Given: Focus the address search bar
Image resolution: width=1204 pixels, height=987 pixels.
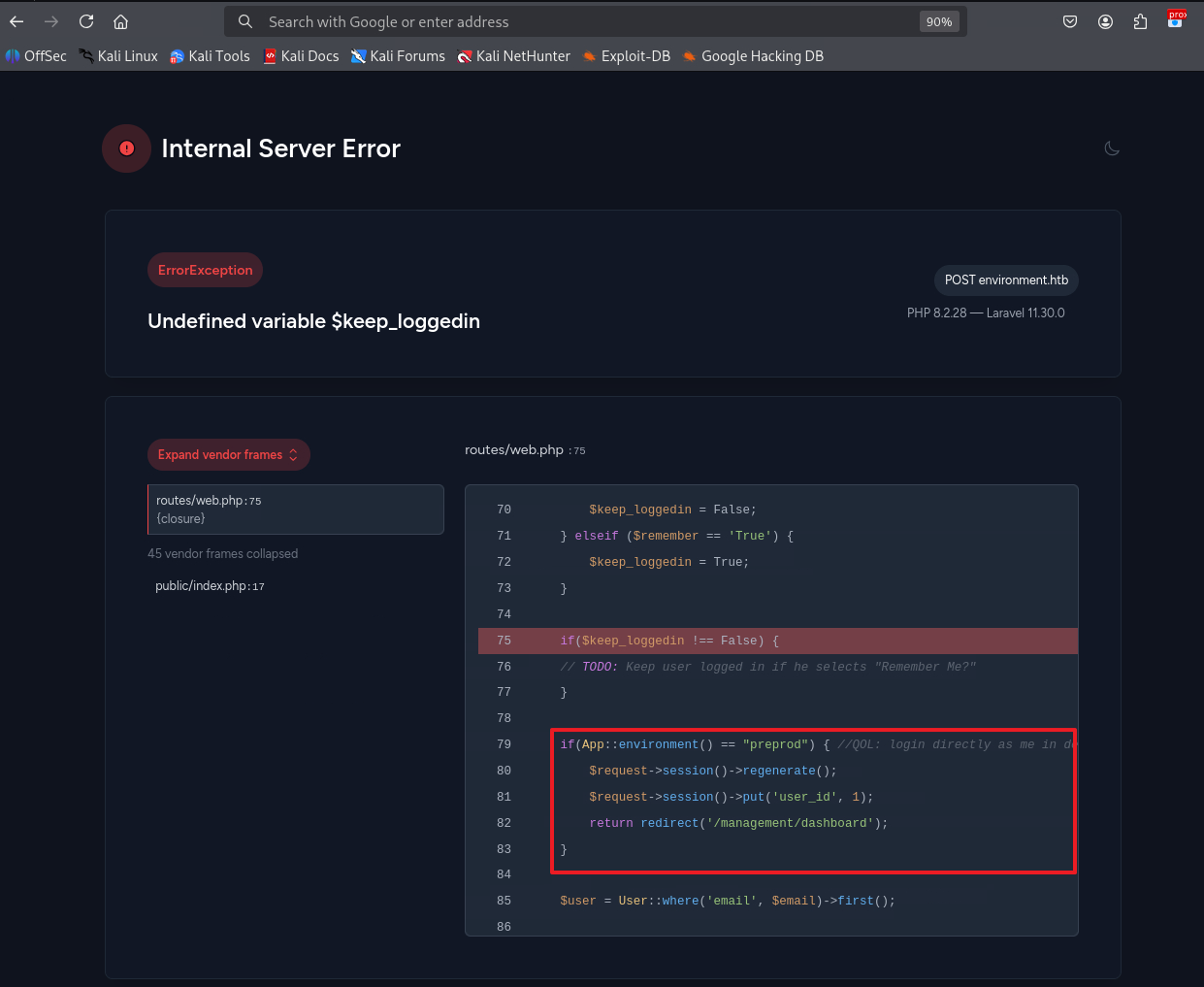Looking at the screenshot, I should coord(582,21).
